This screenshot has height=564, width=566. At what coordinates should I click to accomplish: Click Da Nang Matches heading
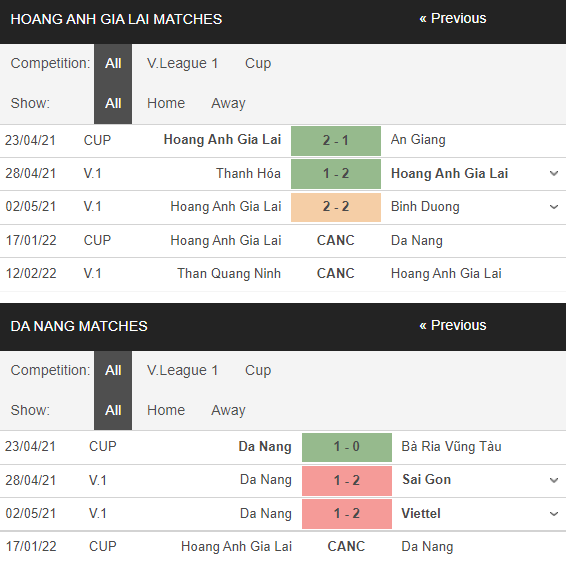coord(79,326)
